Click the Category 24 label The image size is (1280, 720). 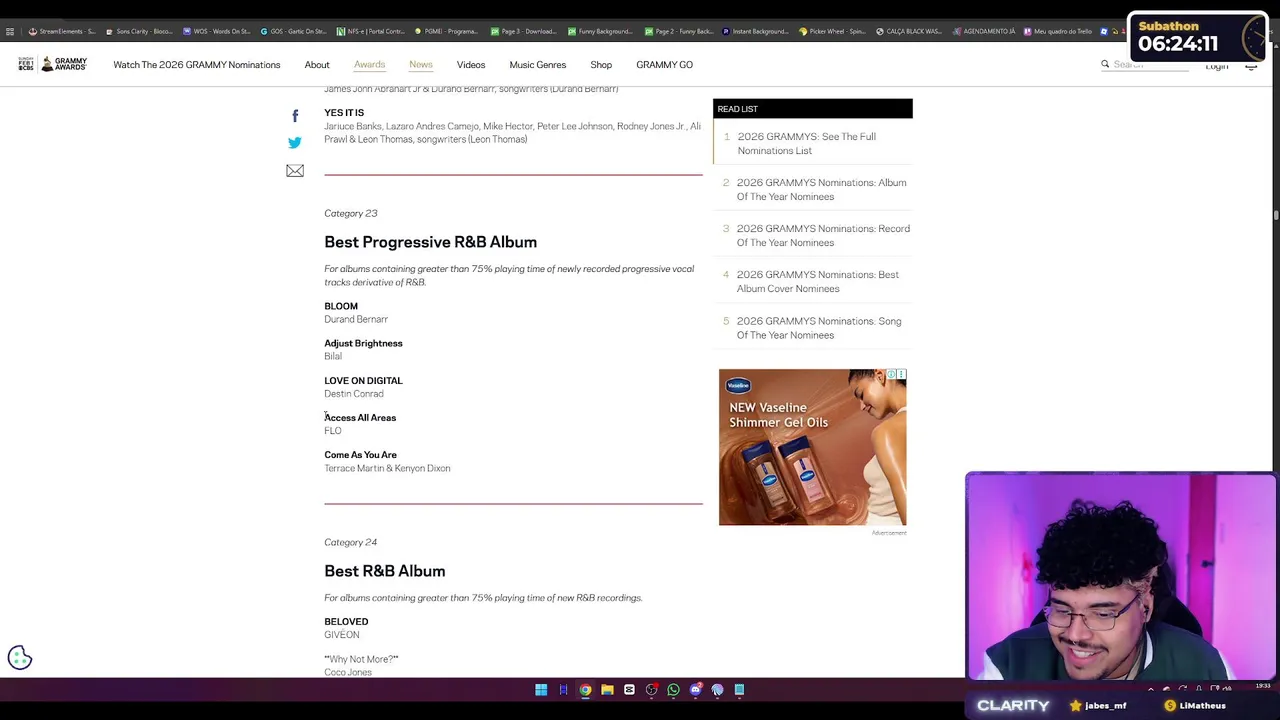point(350,542)
